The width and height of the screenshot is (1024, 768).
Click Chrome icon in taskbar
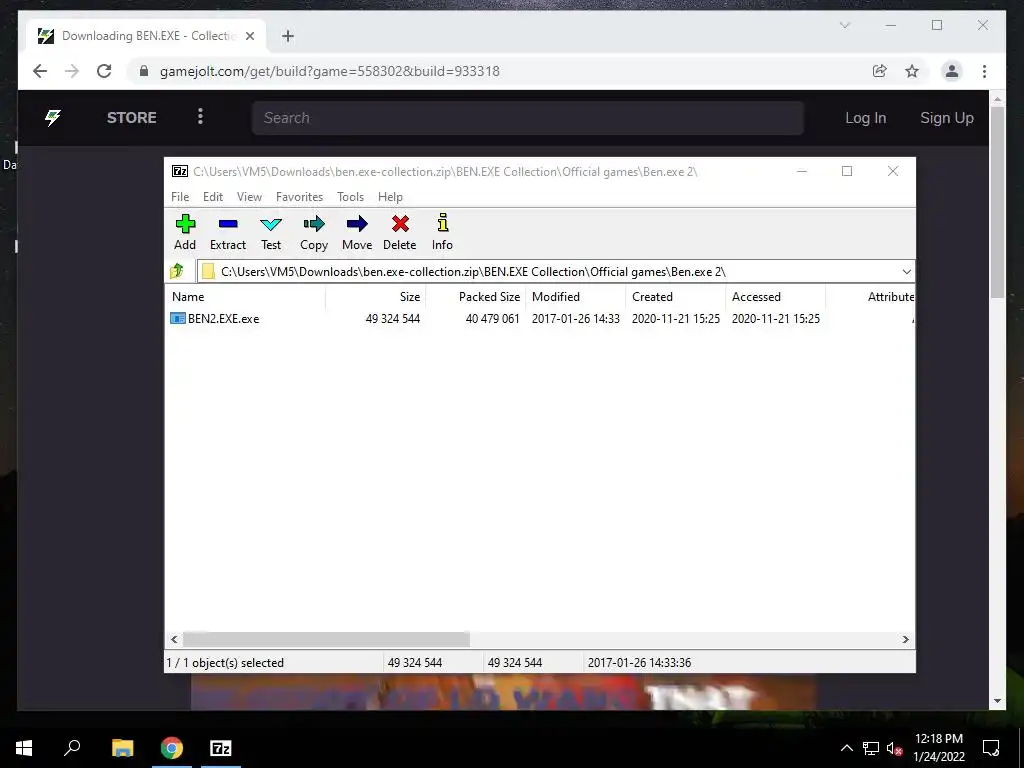click(x=172, y=748)
